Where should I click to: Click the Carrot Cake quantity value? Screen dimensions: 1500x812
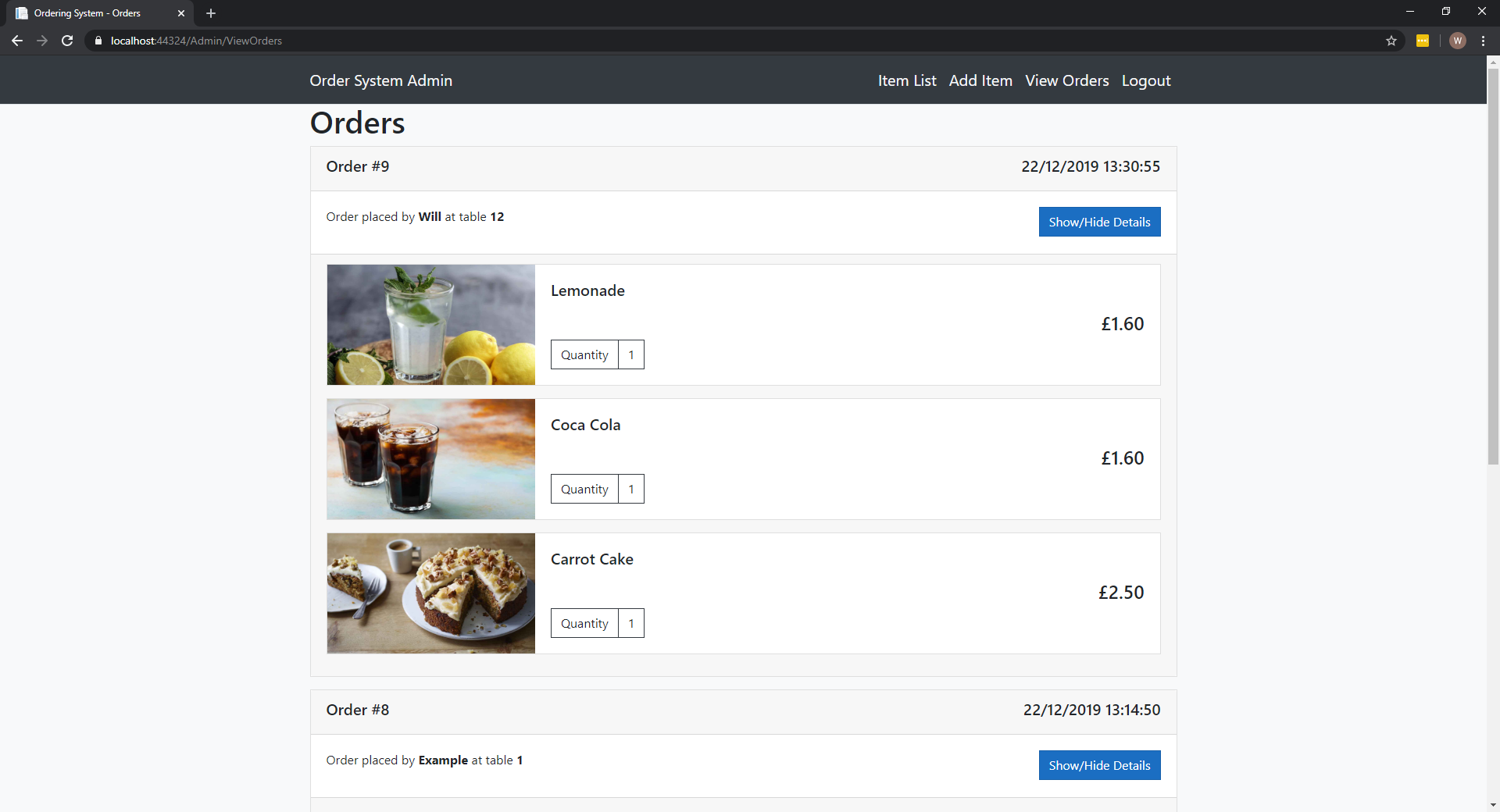click(631, 623)
